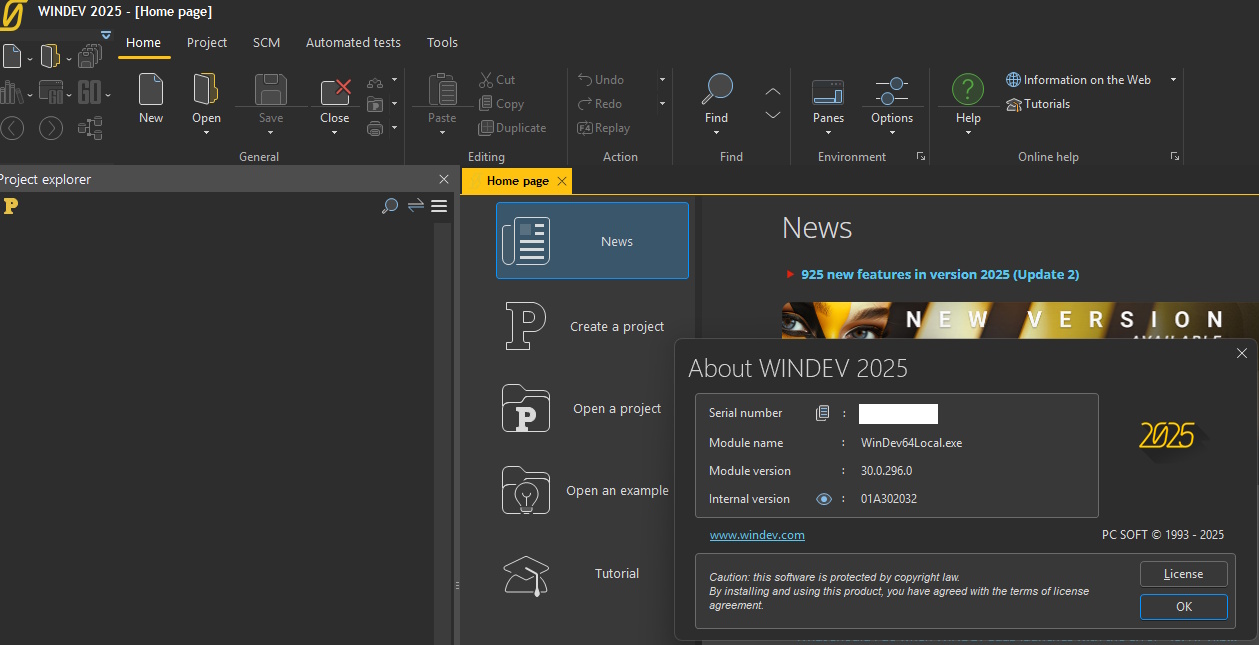Image resolution: width=1259 pixels, height=645 pixels.
Task: Click the green Help question mark icon
Action: [968, 89]
